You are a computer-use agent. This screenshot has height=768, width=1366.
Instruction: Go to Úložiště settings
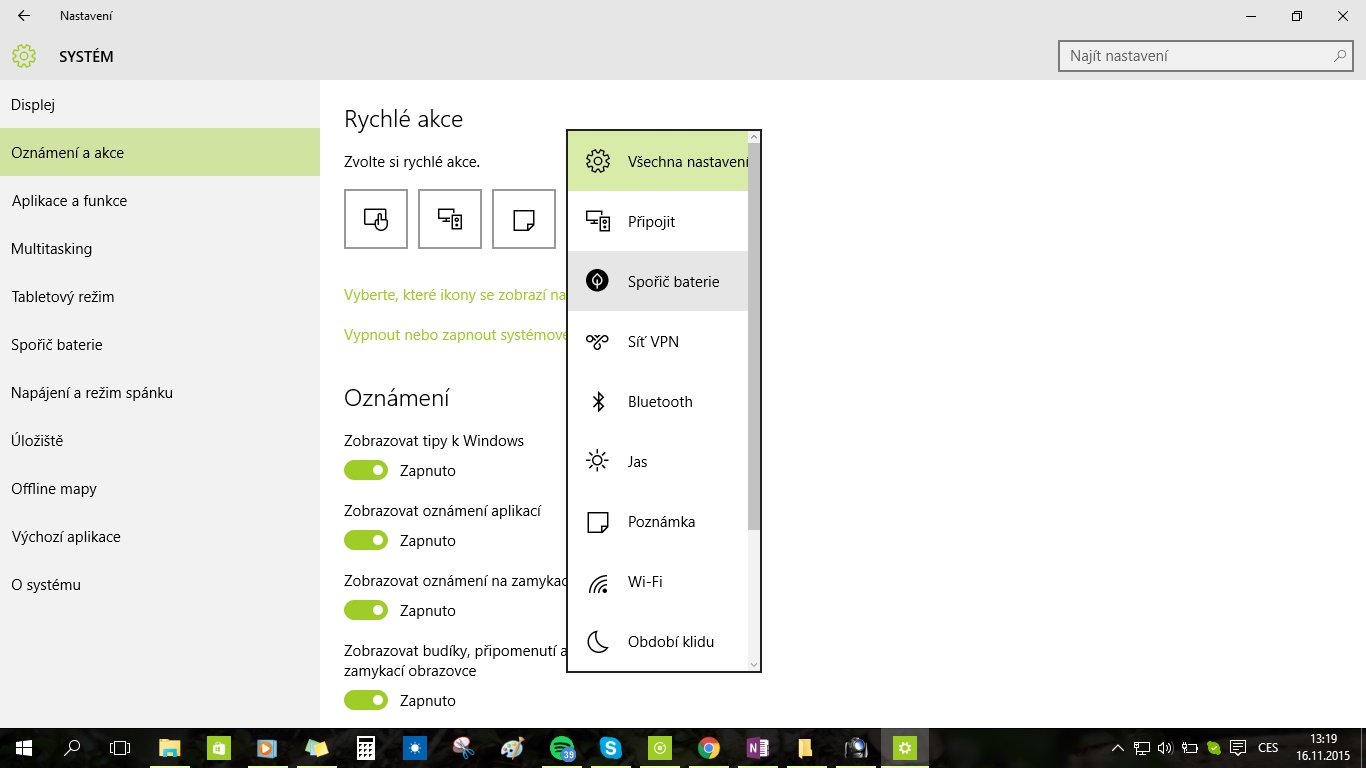pyautogui.click(x=160, y=440)
